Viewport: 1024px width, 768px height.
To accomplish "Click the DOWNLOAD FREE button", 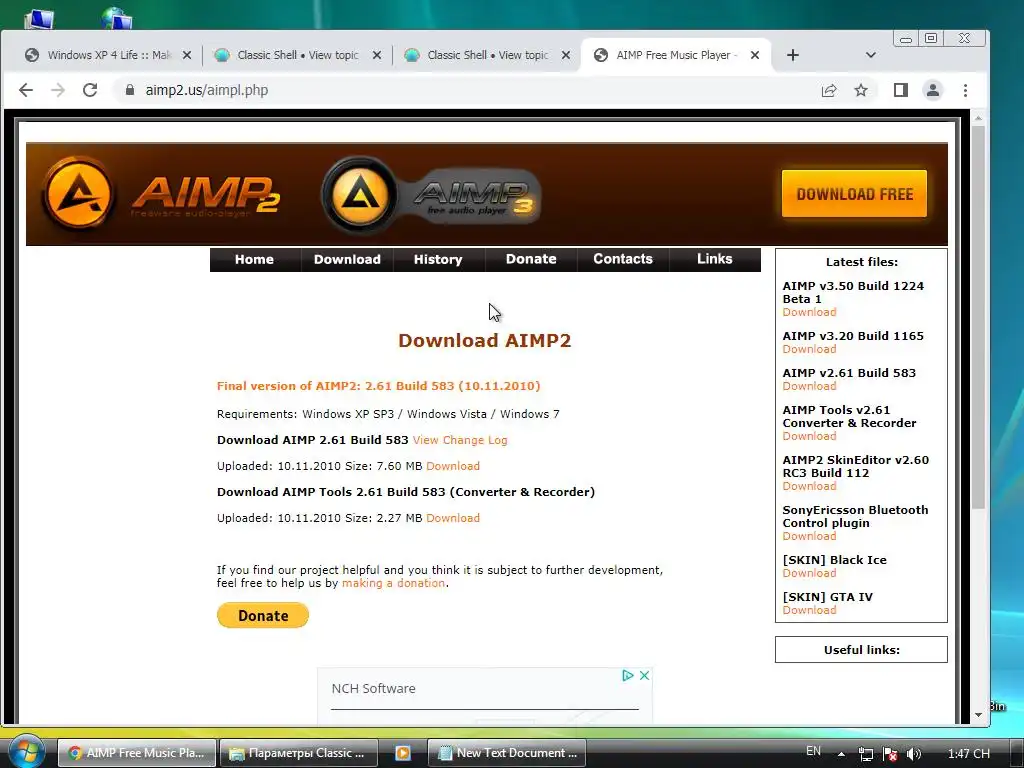I will tap(854, 193).
